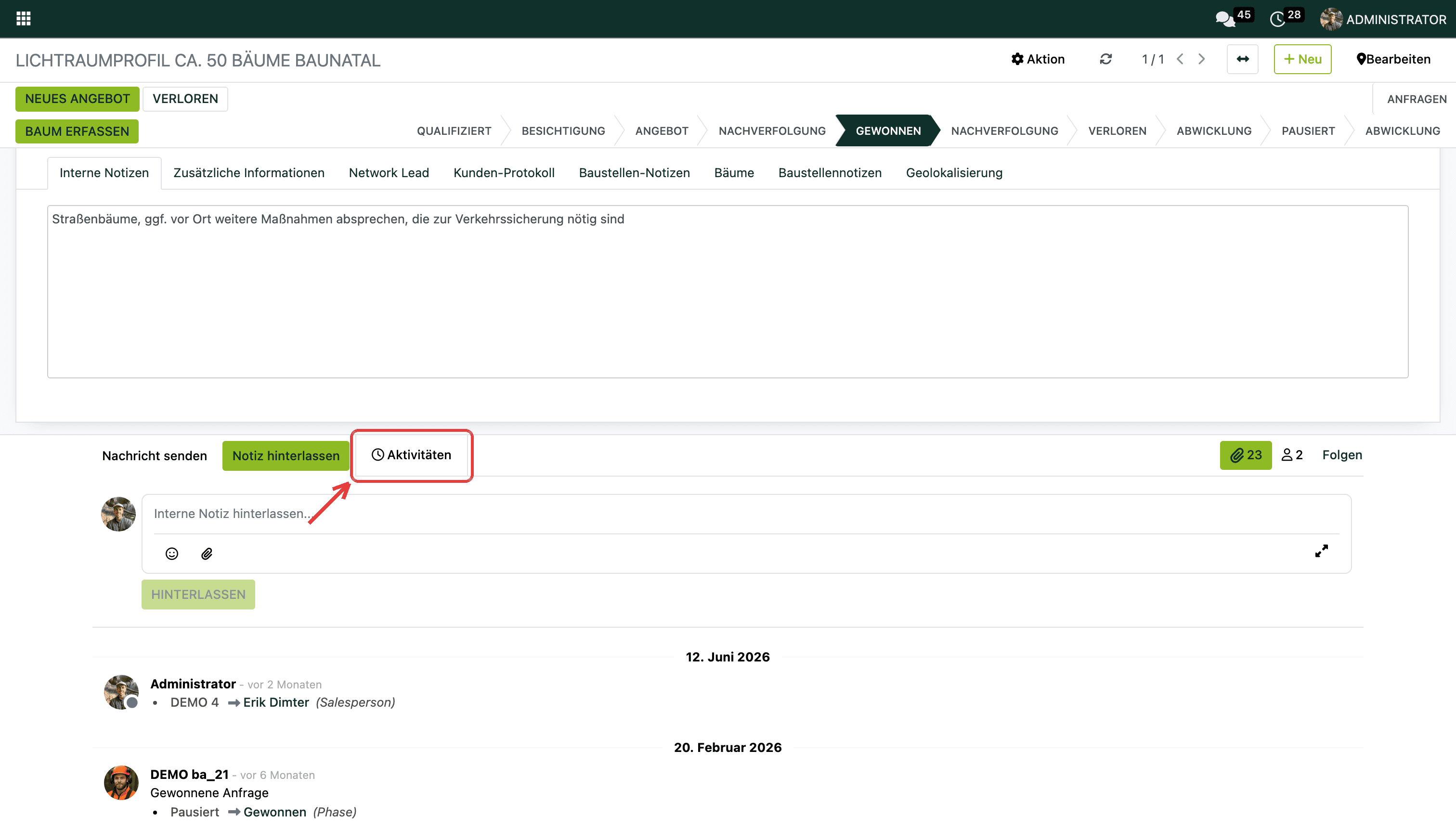Click Nachricht senden in the chatter
This screenshot has width=1456, height=828.
(x=155, y=455)
